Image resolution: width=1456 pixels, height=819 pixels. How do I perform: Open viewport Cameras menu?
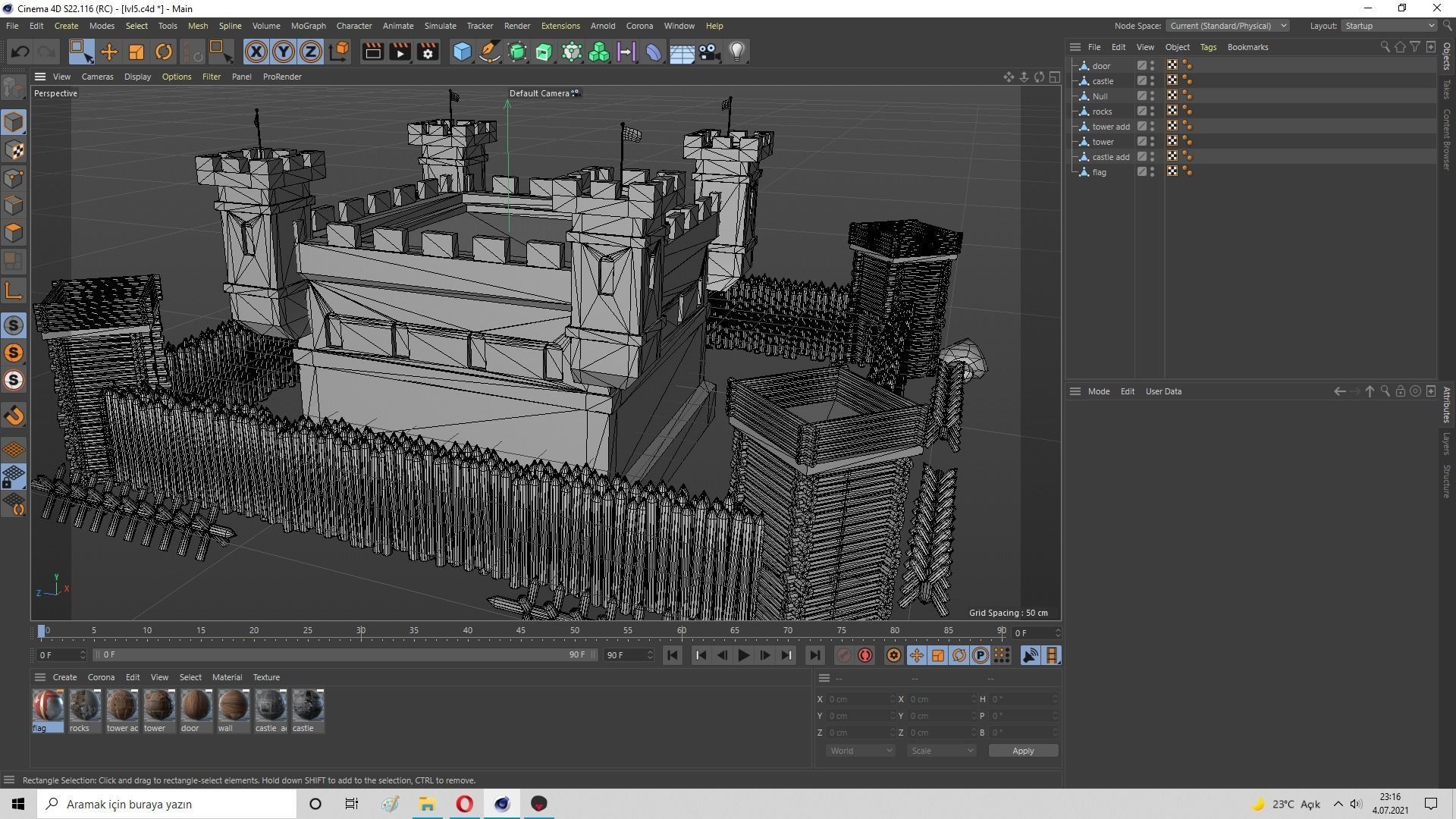[x=97, y=77]
